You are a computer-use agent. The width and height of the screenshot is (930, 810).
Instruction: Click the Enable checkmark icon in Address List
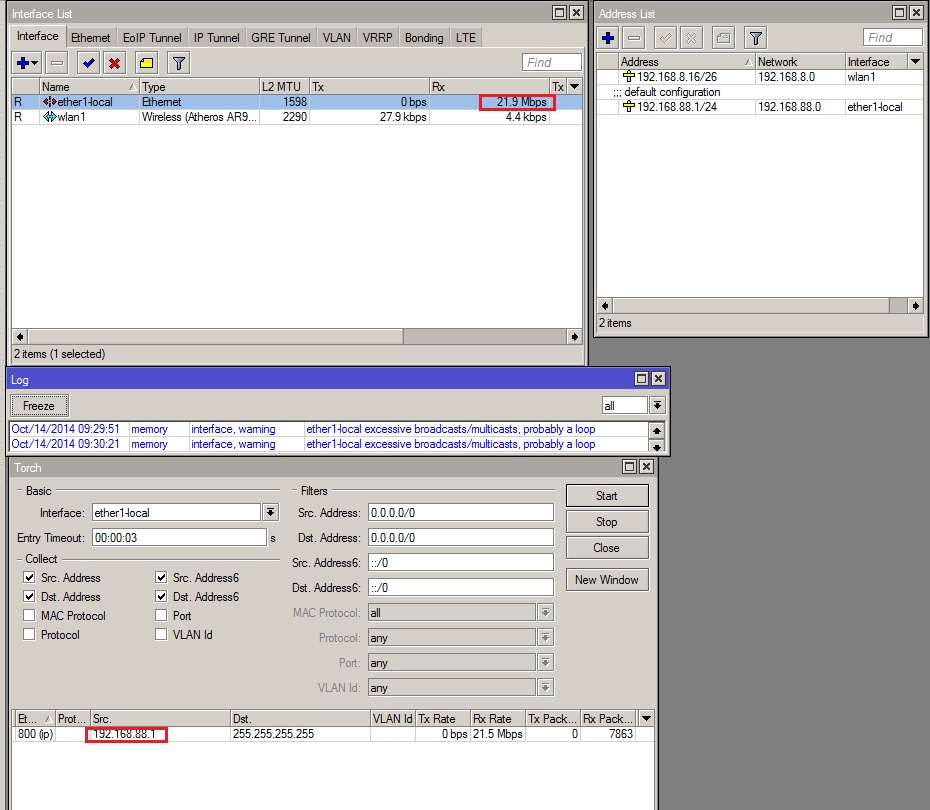(665, 39)
